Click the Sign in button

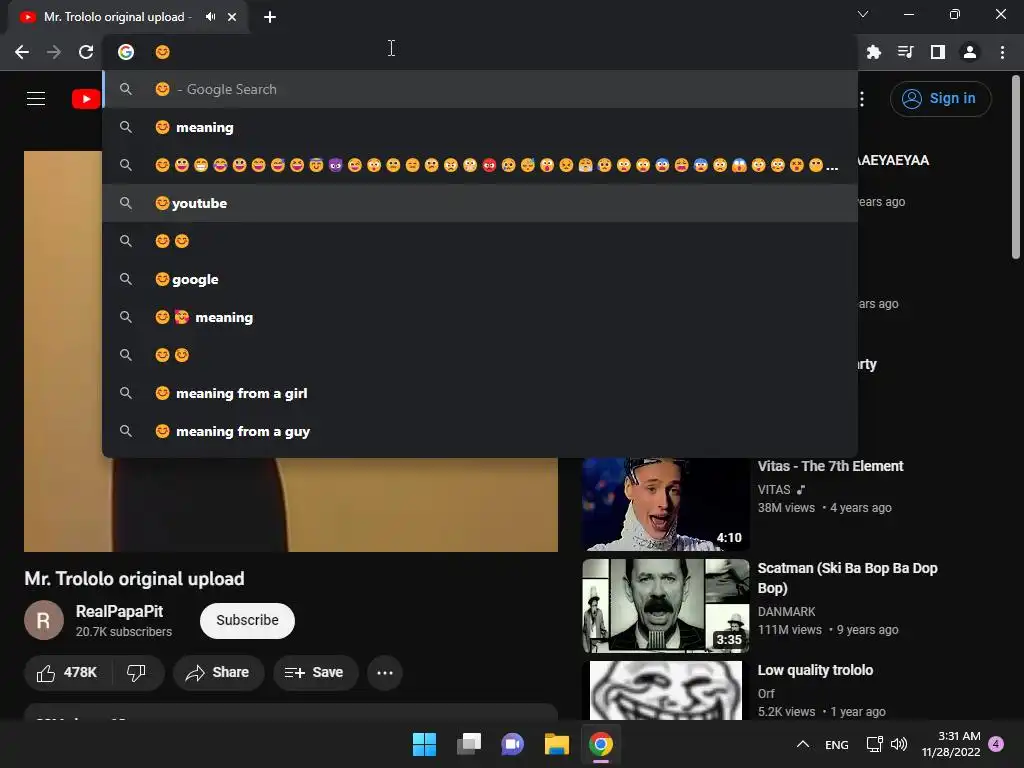(940, 99)
